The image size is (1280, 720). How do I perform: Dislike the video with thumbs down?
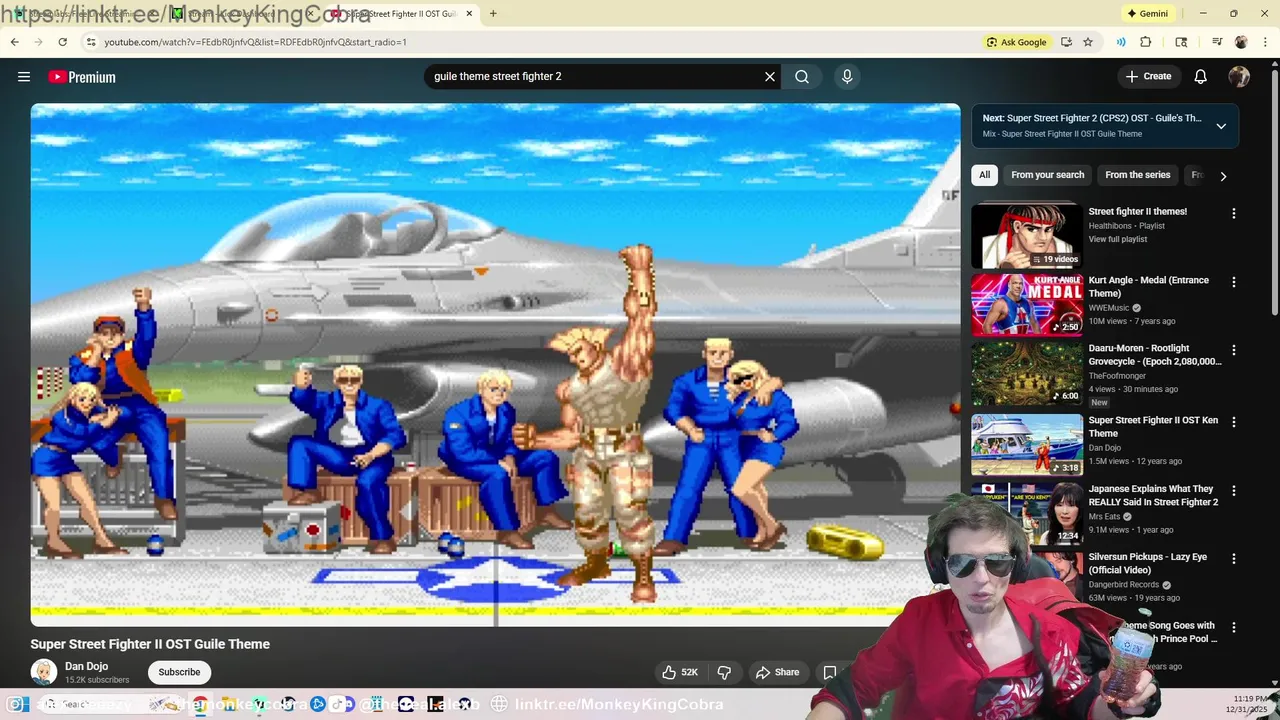pos(725,672)
